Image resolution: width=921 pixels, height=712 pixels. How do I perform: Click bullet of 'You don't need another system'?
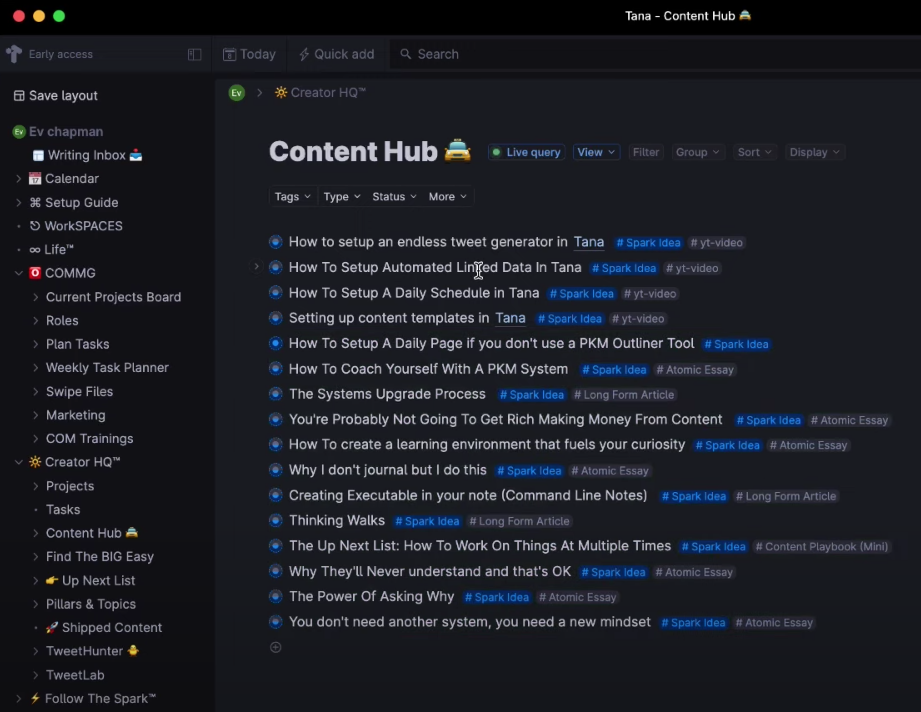click(275, 622)
